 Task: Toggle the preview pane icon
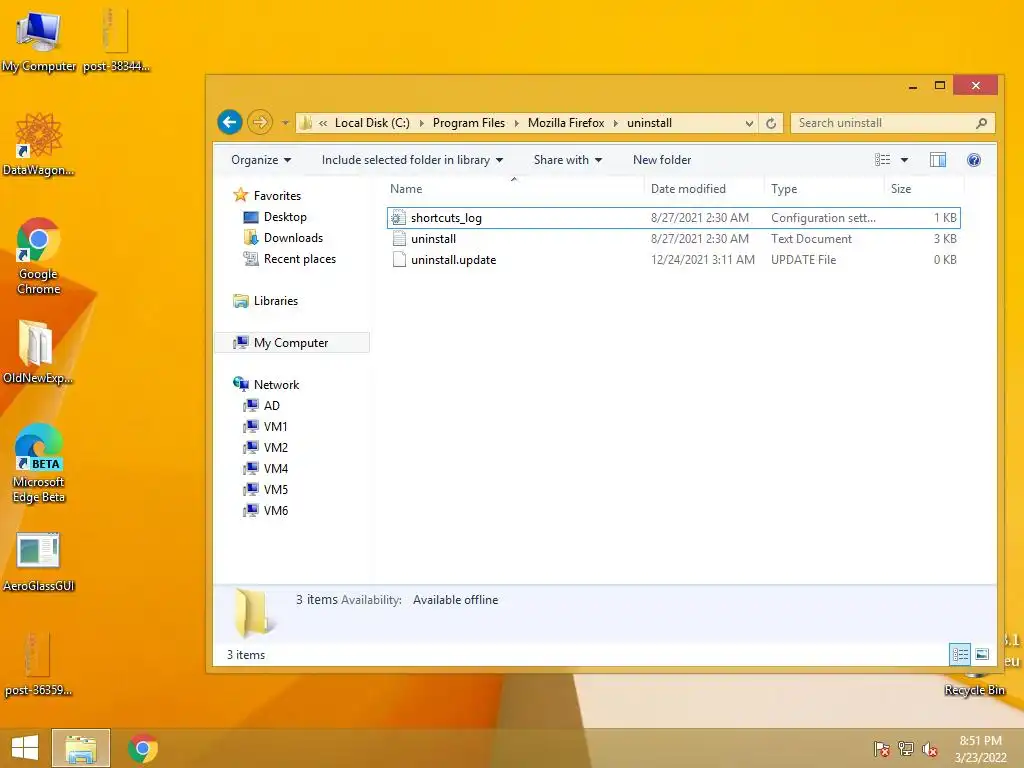tap(938, 160)
